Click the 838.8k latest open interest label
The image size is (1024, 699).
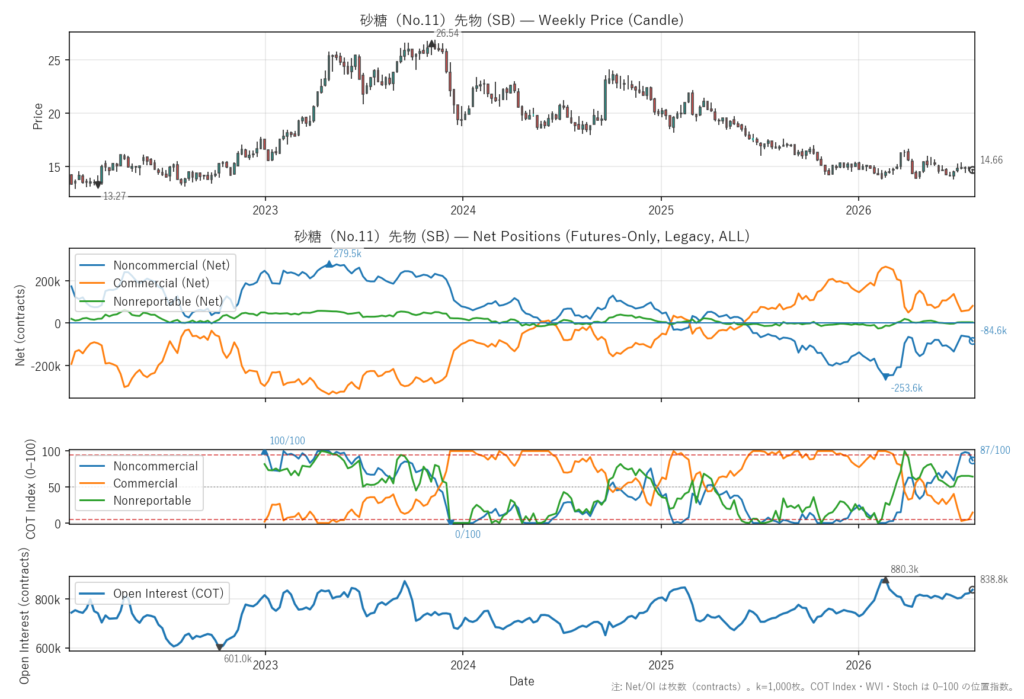click(993, 579)
